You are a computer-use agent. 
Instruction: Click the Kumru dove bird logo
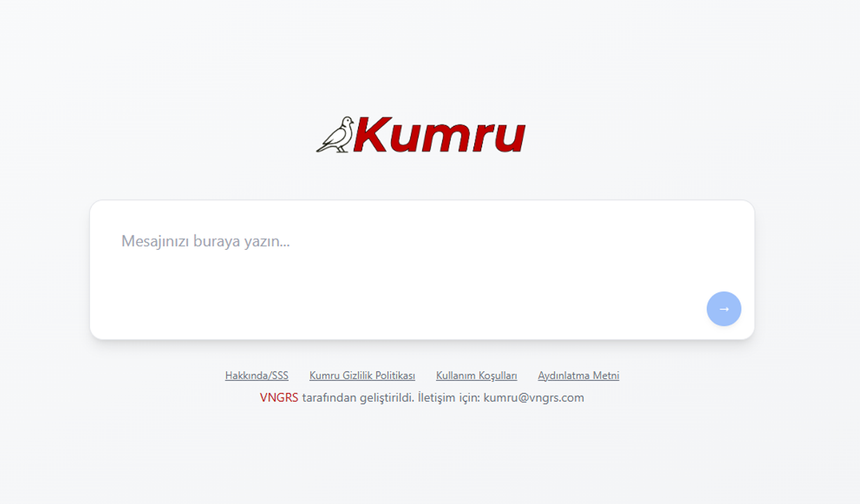pos(335,135)
